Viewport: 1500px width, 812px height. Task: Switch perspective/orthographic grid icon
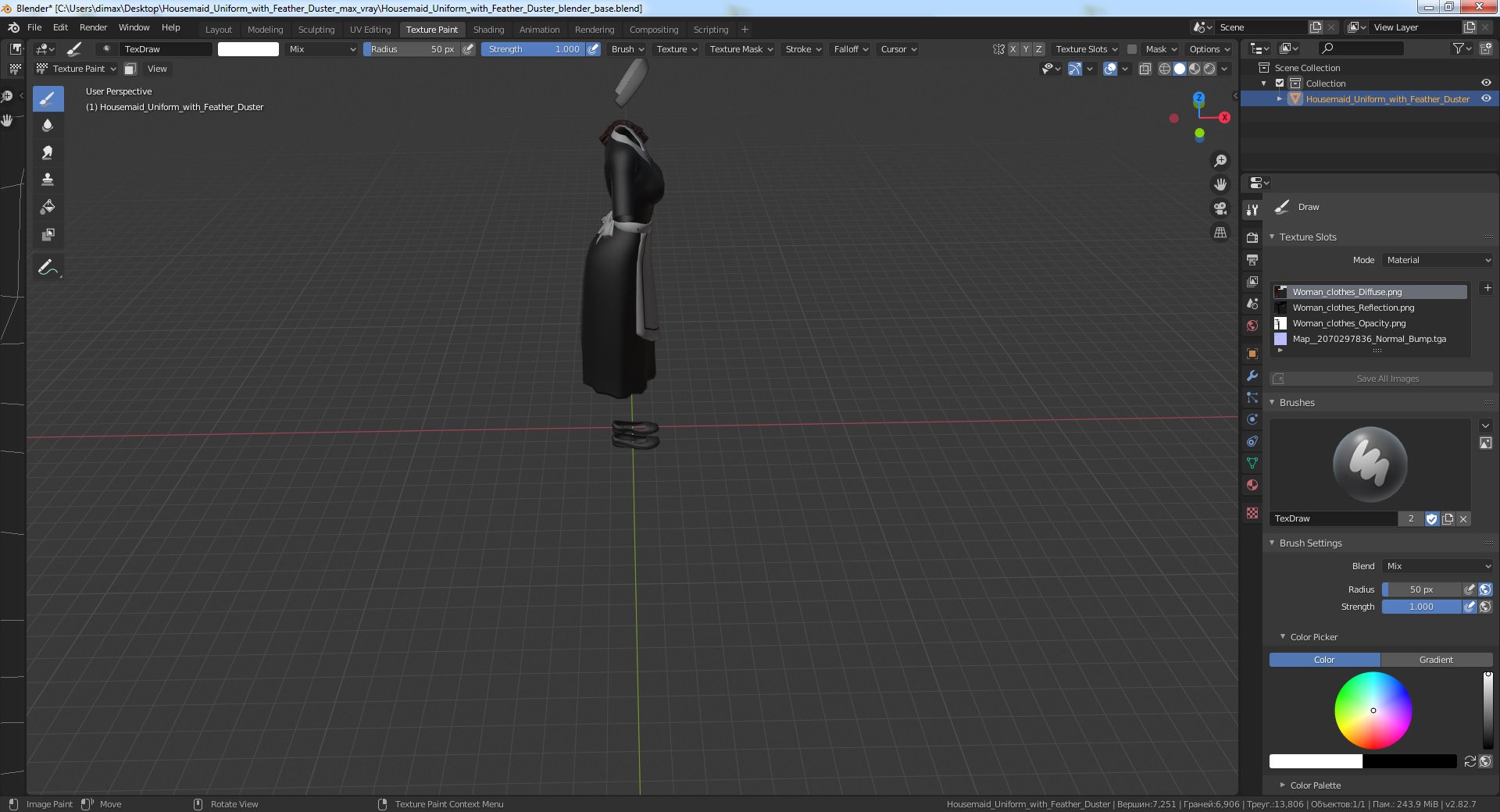click(1220, 233)
